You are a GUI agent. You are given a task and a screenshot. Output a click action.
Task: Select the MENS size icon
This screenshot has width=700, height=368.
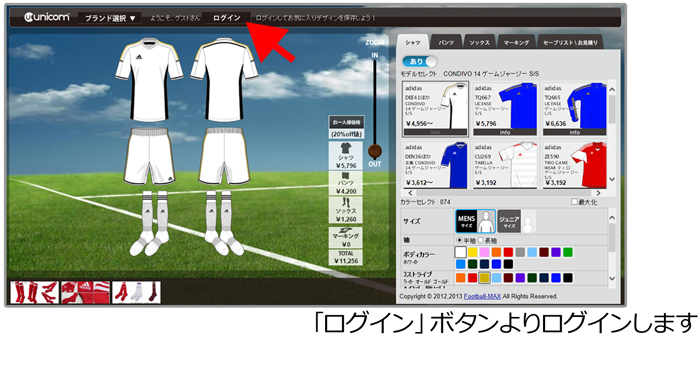click(475, 221)
